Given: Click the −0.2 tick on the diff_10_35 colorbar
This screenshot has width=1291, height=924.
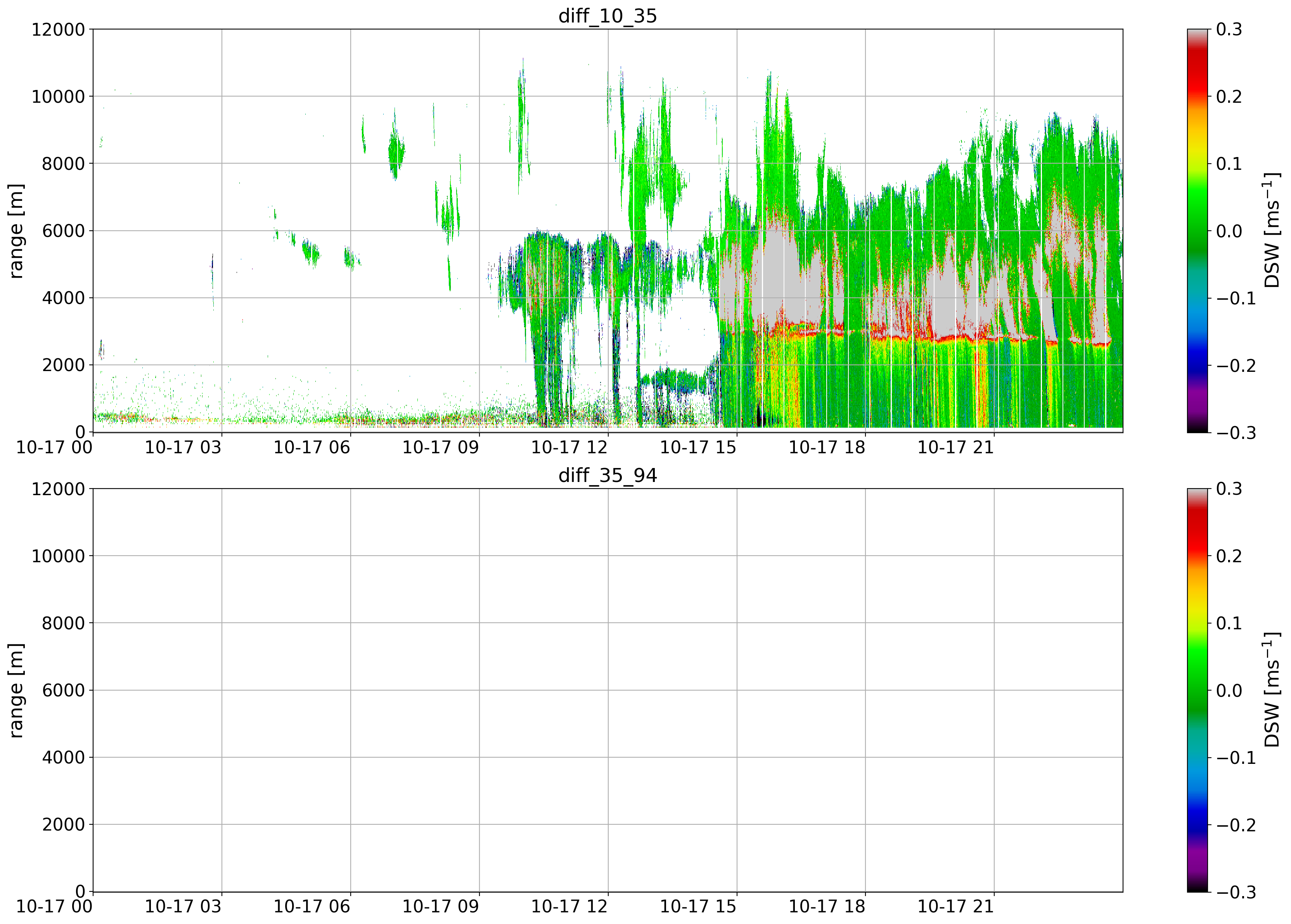Looking at the screenshot, I should click(x=1235, y=365).
